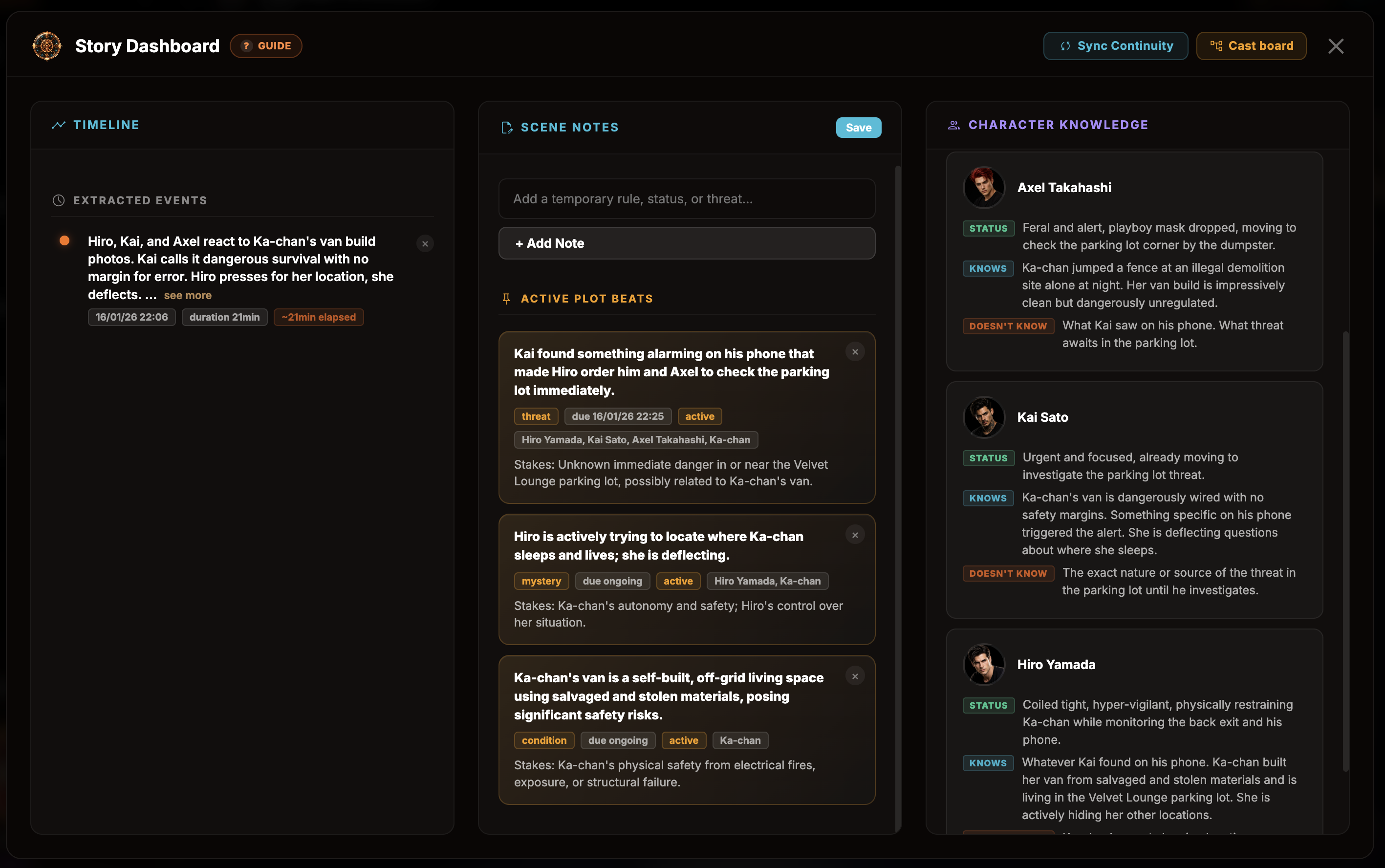Click Kai Sato's name
The image size is (1385, 868).
click(1042, 417)
